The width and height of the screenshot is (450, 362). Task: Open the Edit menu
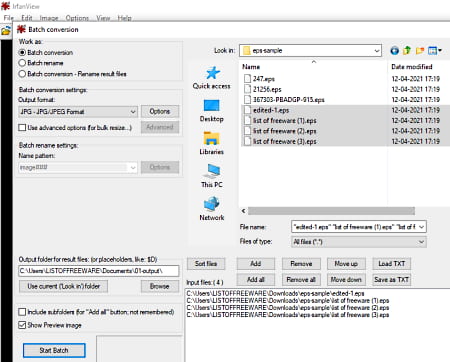coord(27,18)
